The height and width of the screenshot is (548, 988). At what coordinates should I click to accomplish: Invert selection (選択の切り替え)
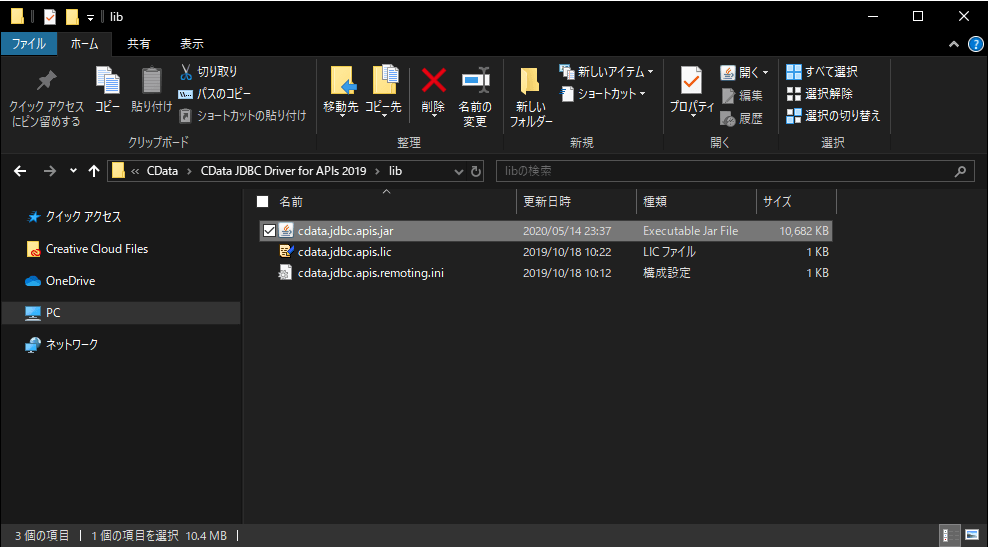coord(833,116)
